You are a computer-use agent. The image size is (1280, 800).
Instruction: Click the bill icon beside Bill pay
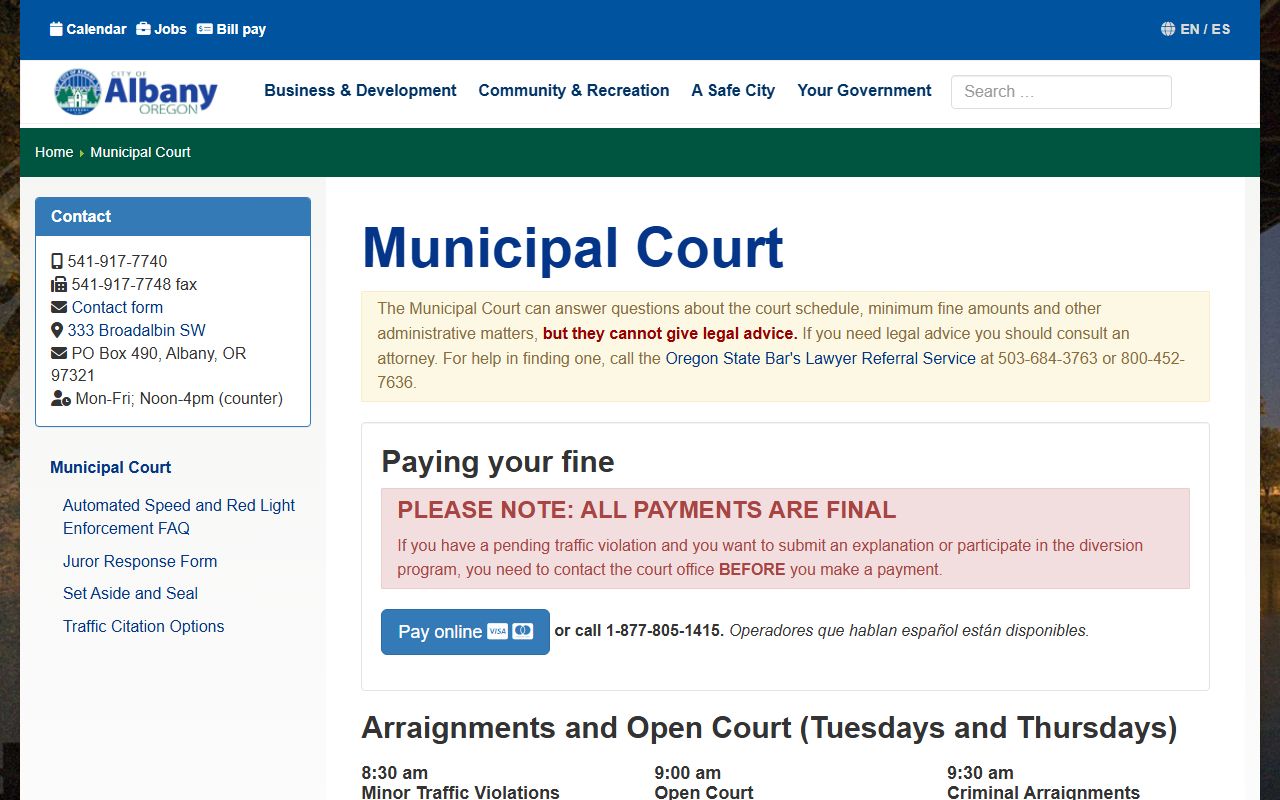(204, 29)
